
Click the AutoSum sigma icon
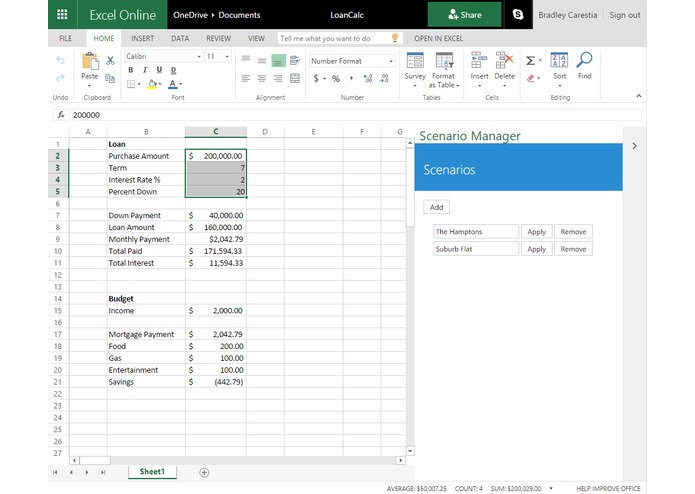click(530, 60)
